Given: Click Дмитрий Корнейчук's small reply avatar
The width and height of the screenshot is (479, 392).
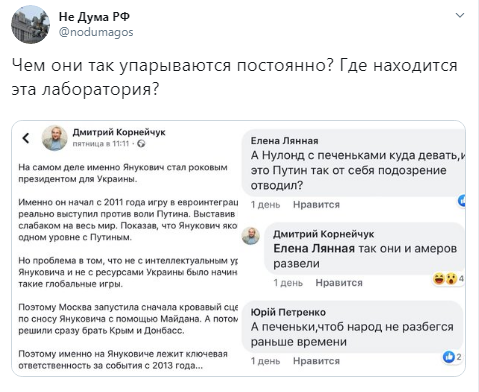Looking at the screenshot, I should [251, 236].
